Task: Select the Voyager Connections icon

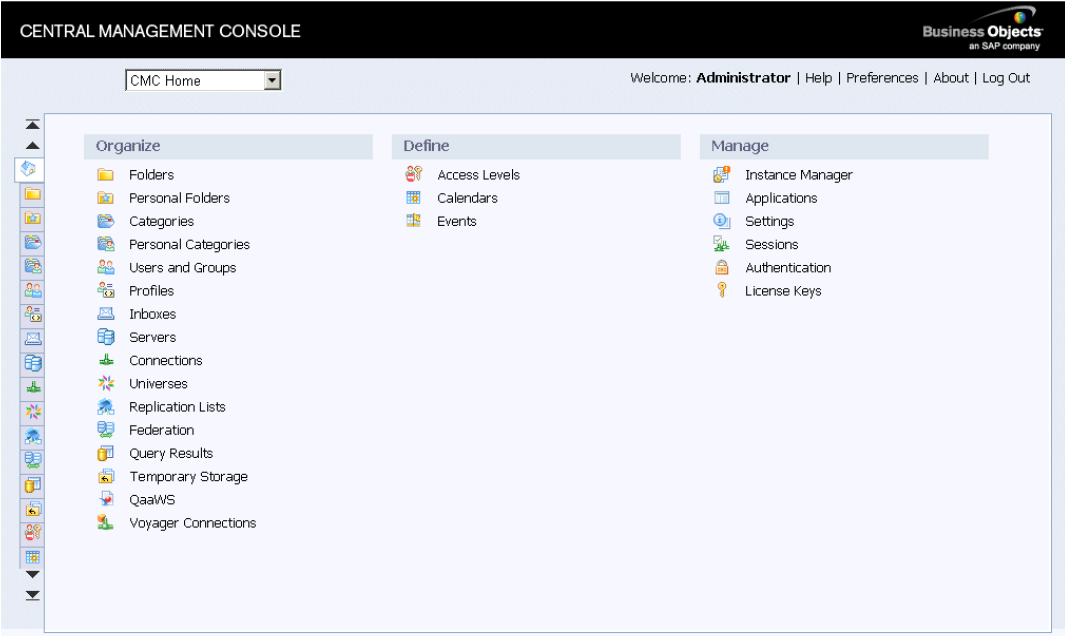Action: (105, 523)
